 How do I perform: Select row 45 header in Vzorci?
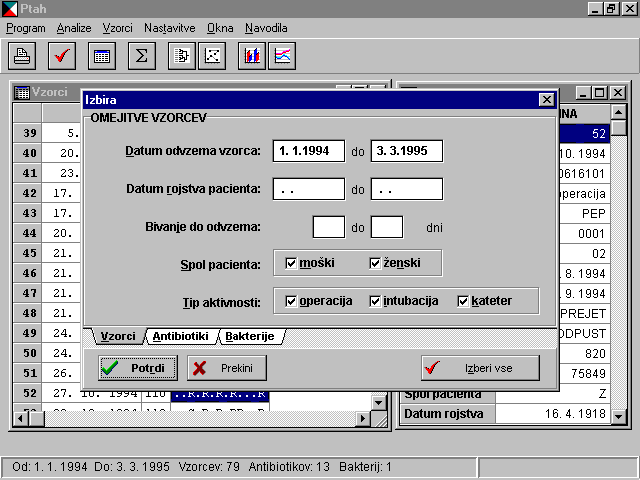point(27,253)
